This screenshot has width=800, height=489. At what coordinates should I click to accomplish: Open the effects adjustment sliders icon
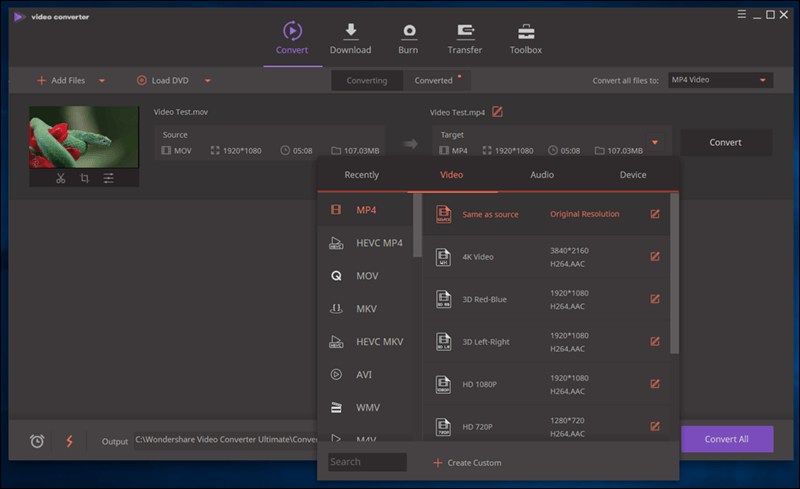tap(108, 178)
